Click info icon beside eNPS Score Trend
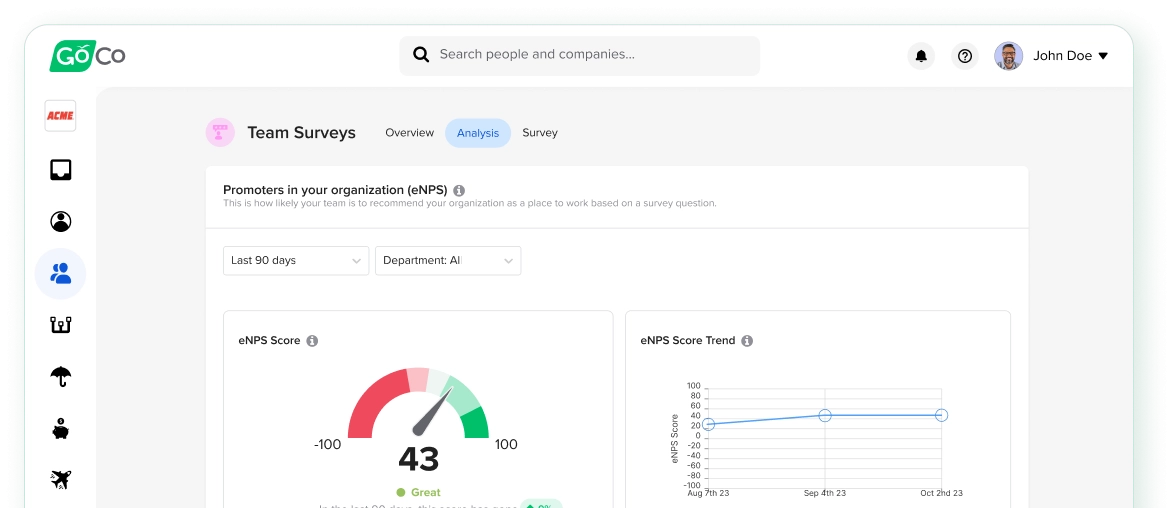The width and height of the screenshot is (1174, 508). tap(746, 341)
